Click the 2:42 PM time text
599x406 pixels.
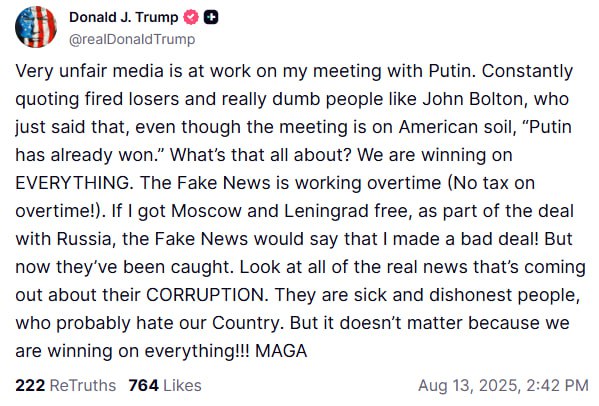tap(558, 385)
